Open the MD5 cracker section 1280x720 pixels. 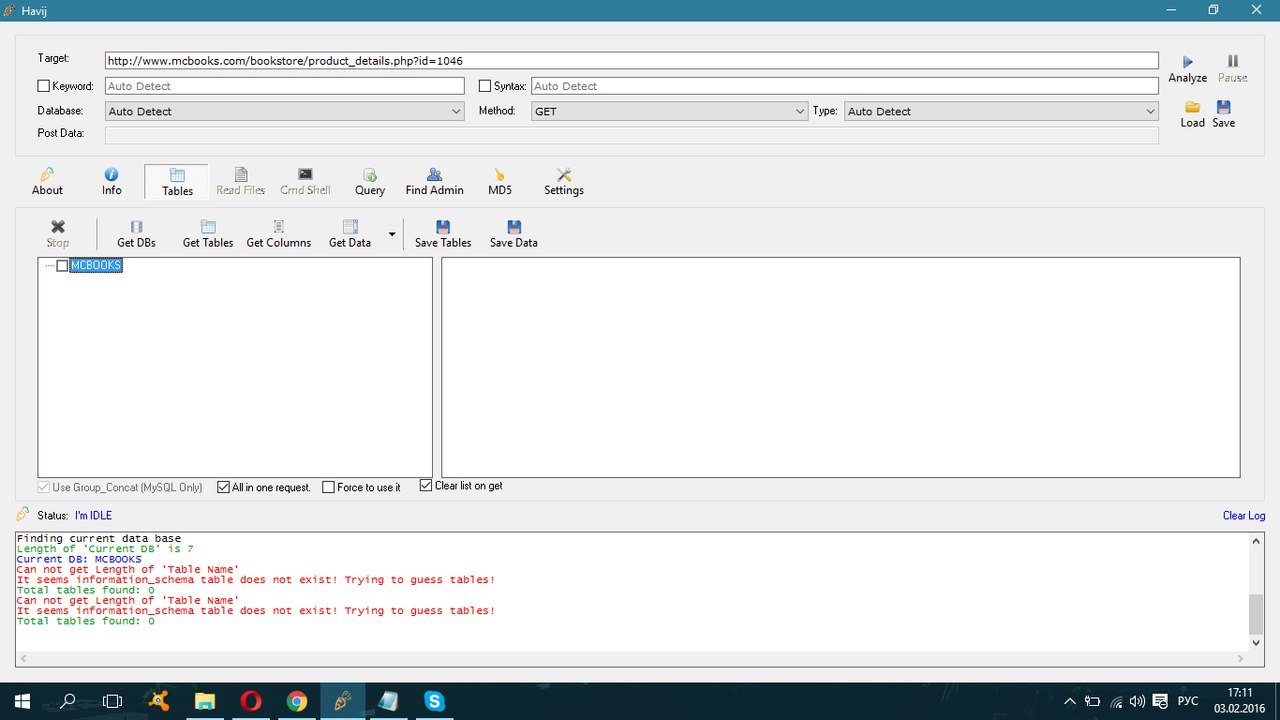tap(500, 182)
